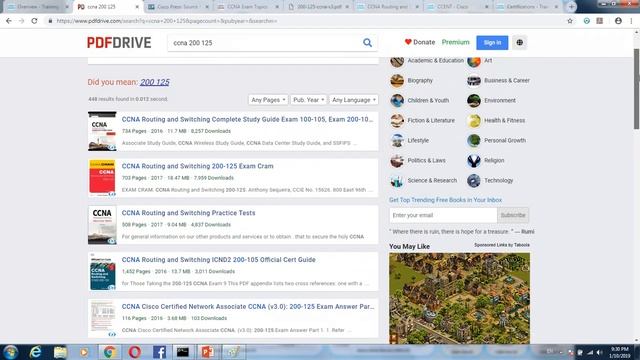
Task: Open PowerPoint from taskbar
Action: pos(207,352)
